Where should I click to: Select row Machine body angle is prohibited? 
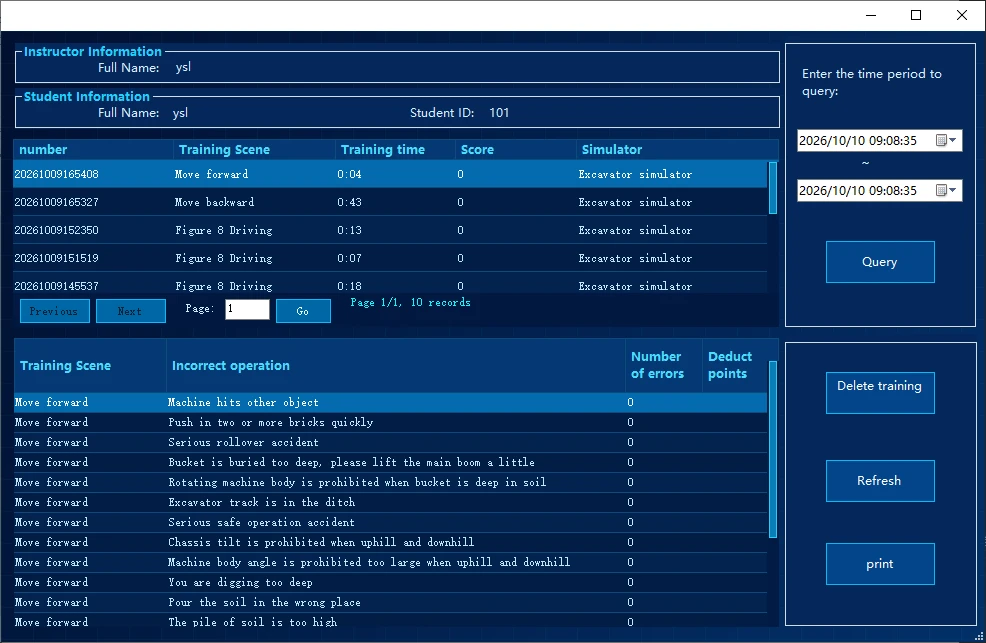click(x=390, y=563)
